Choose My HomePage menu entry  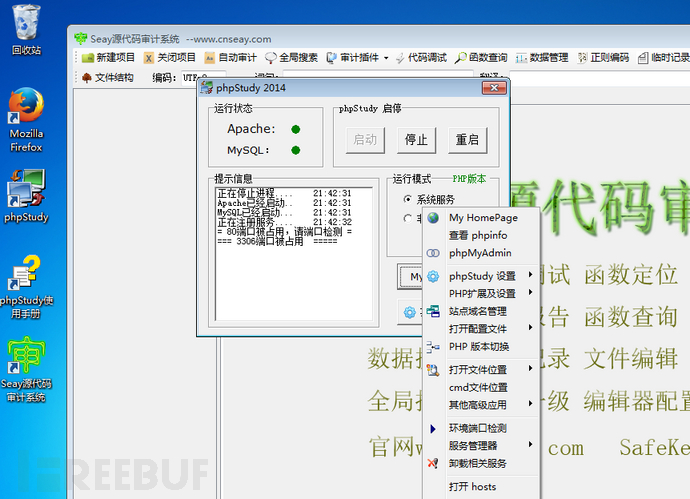481,218
